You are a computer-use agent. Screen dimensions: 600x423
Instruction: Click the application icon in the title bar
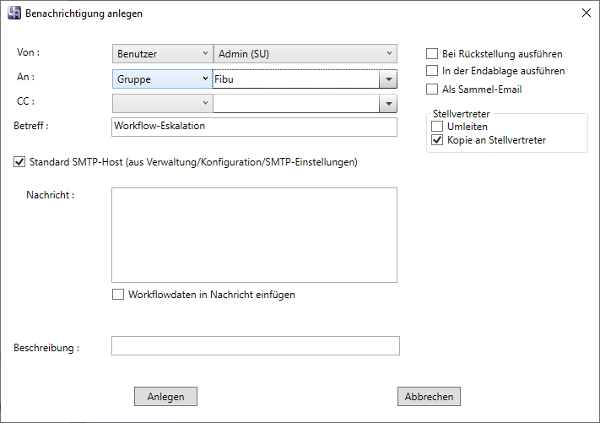(x=14, y=13)
